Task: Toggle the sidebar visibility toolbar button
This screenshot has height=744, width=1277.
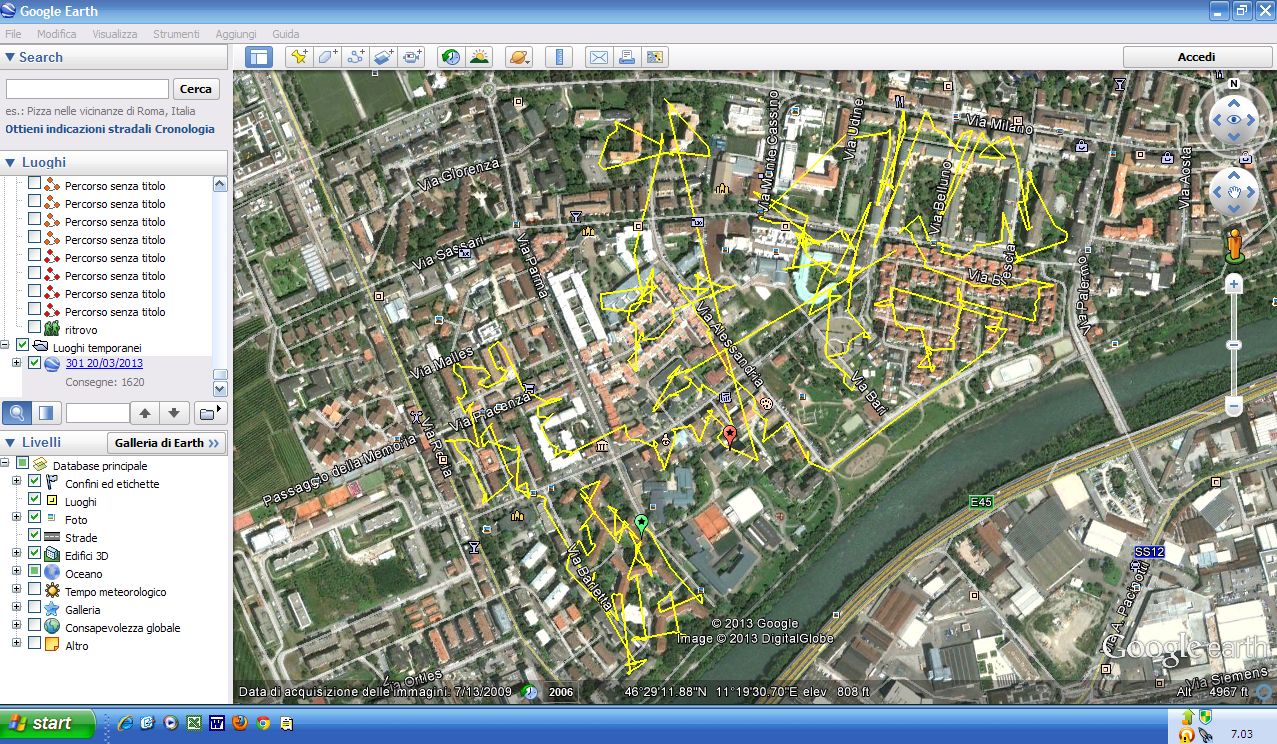Action: tap(259, 57)
